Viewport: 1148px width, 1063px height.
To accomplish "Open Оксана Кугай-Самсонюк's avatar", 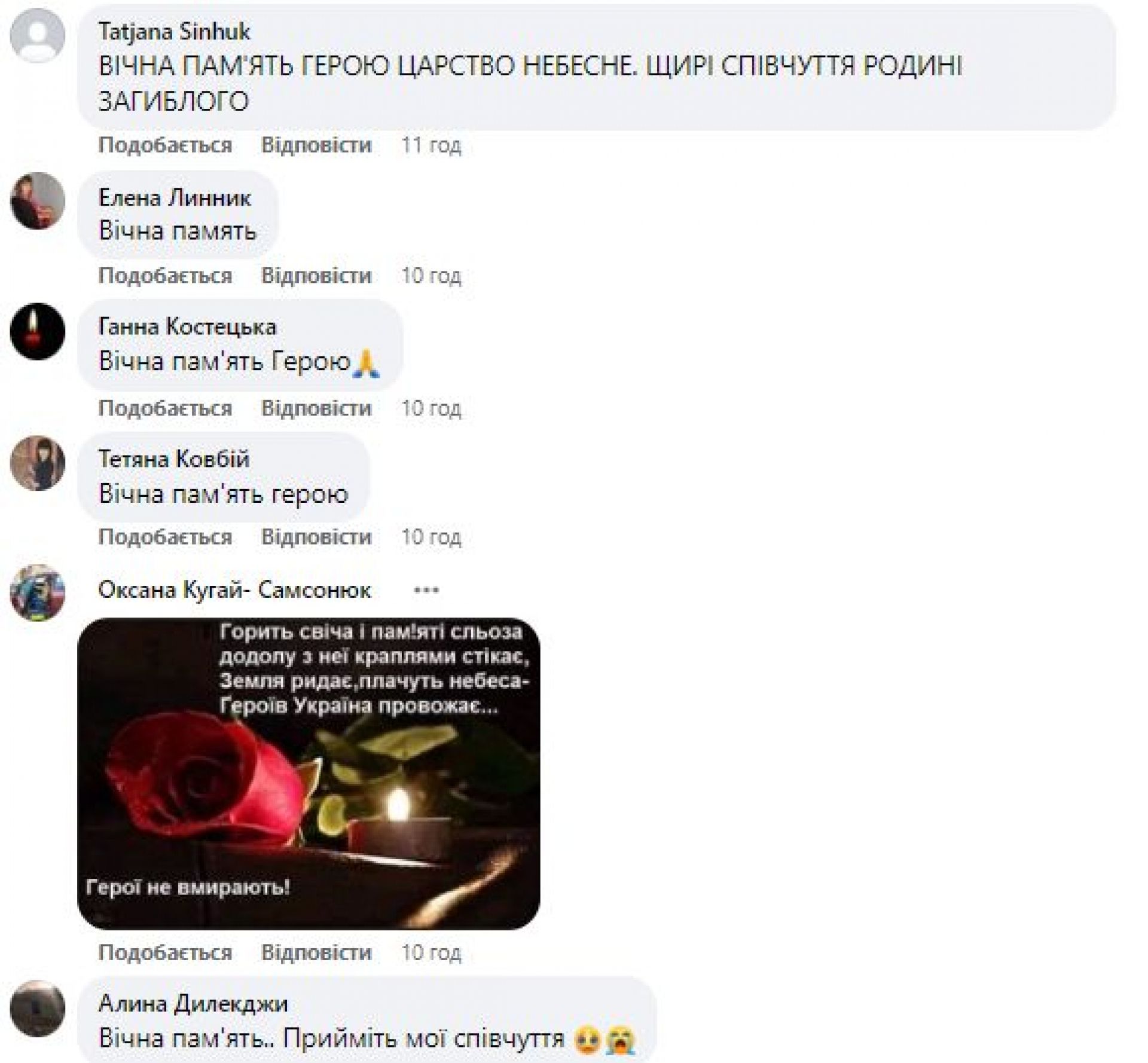I will tap(37, 592).
